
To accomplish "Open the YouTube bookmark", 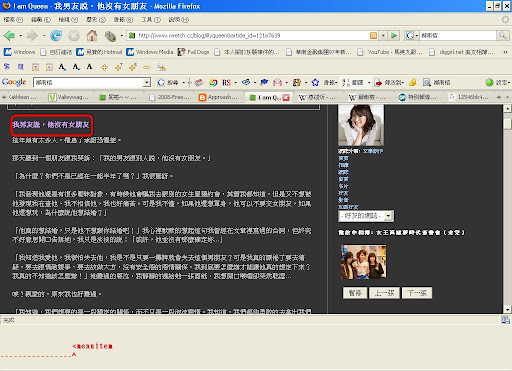I will pos(389,52).
